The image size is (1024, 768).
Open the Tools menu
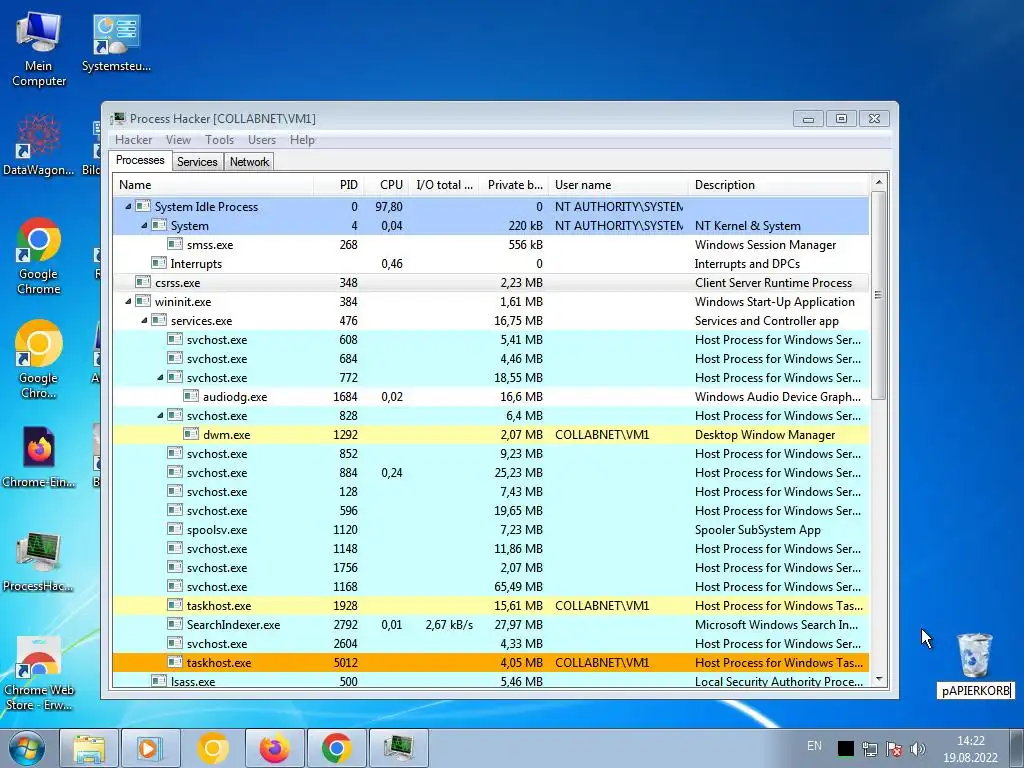(219, 140)
